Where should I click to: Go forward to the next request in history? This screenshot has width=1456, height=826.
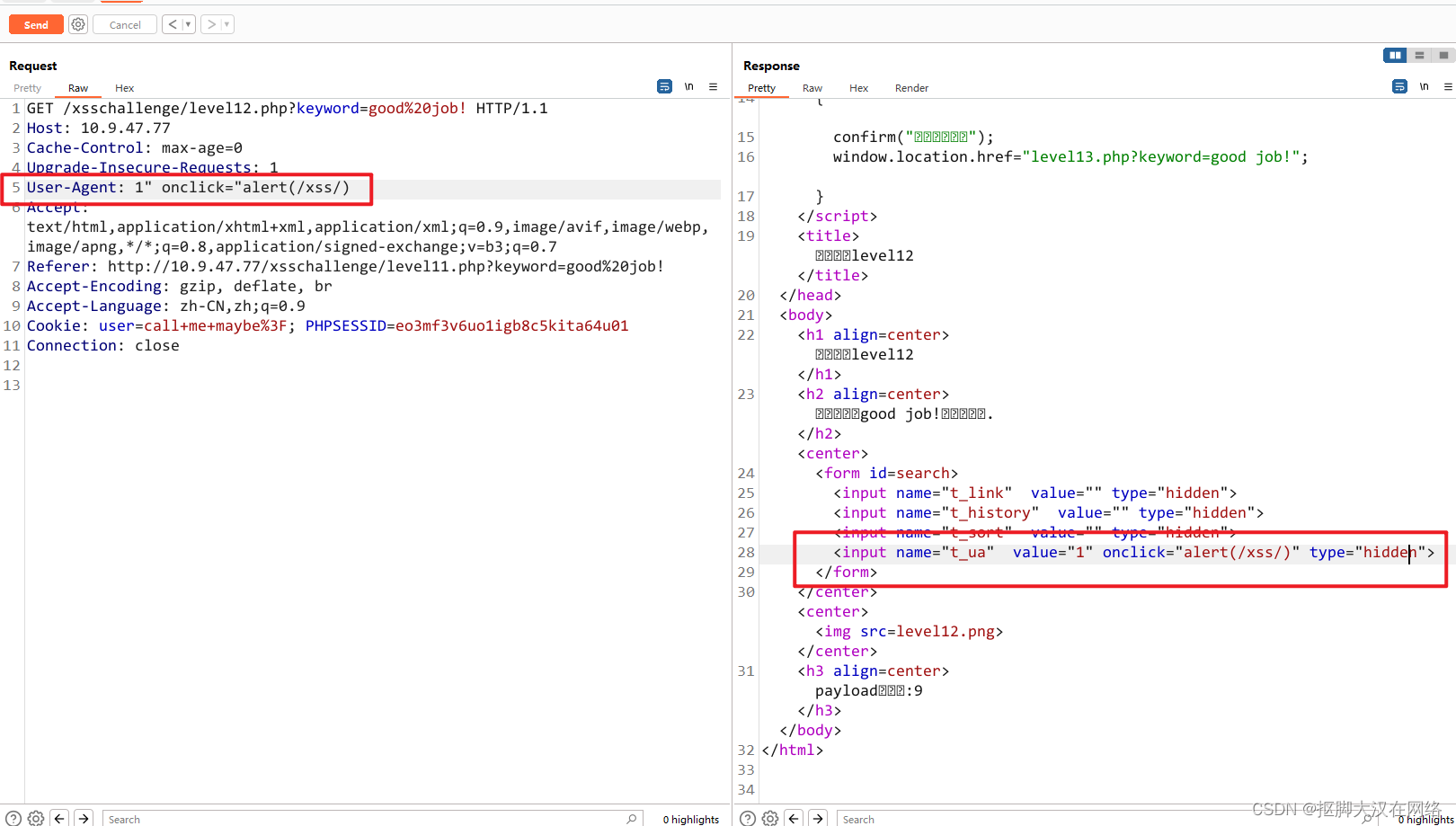tap(211, 24)
